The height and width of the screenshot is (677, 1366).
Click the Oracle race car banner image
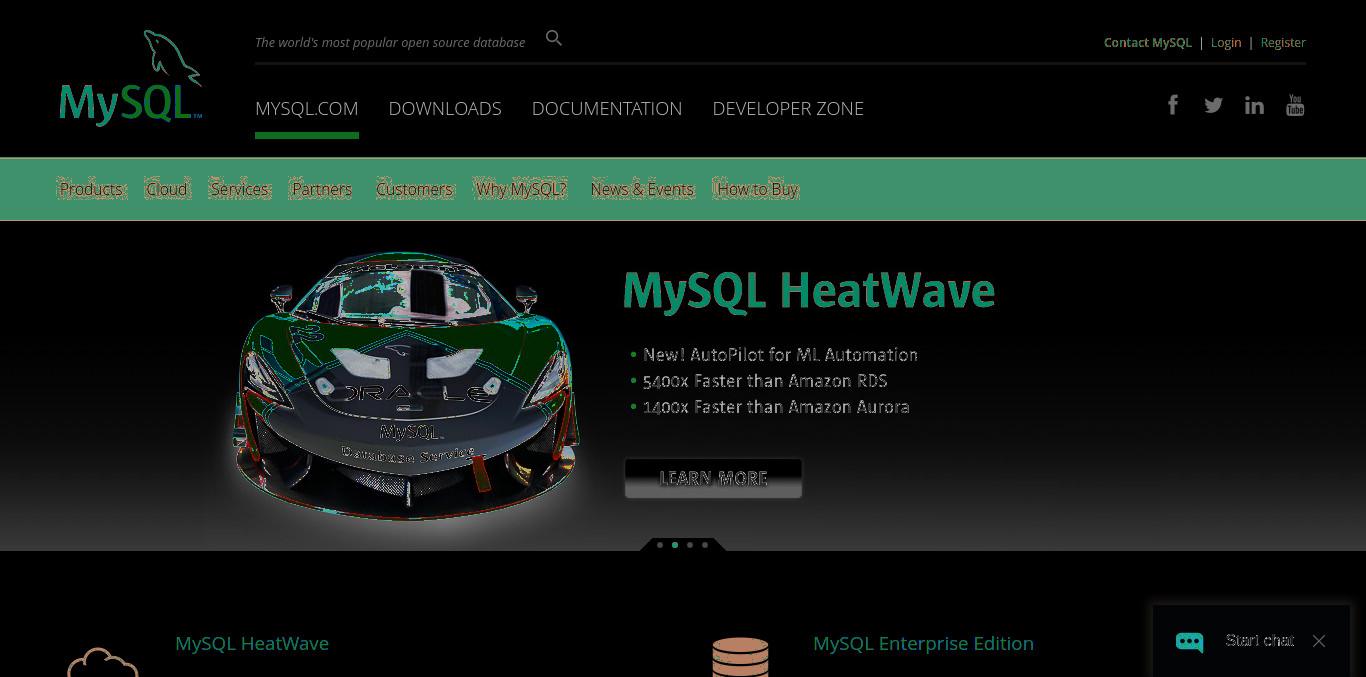[x=405, y=385]
